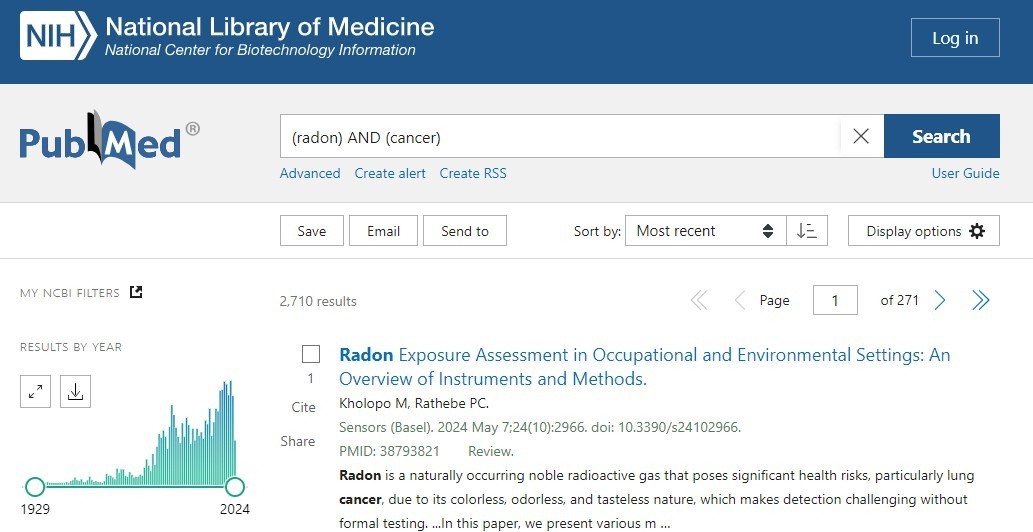Click the MY NCBI FILTERS label
Viewport: 1033px width, 532px height.
(x=70, y=293)
